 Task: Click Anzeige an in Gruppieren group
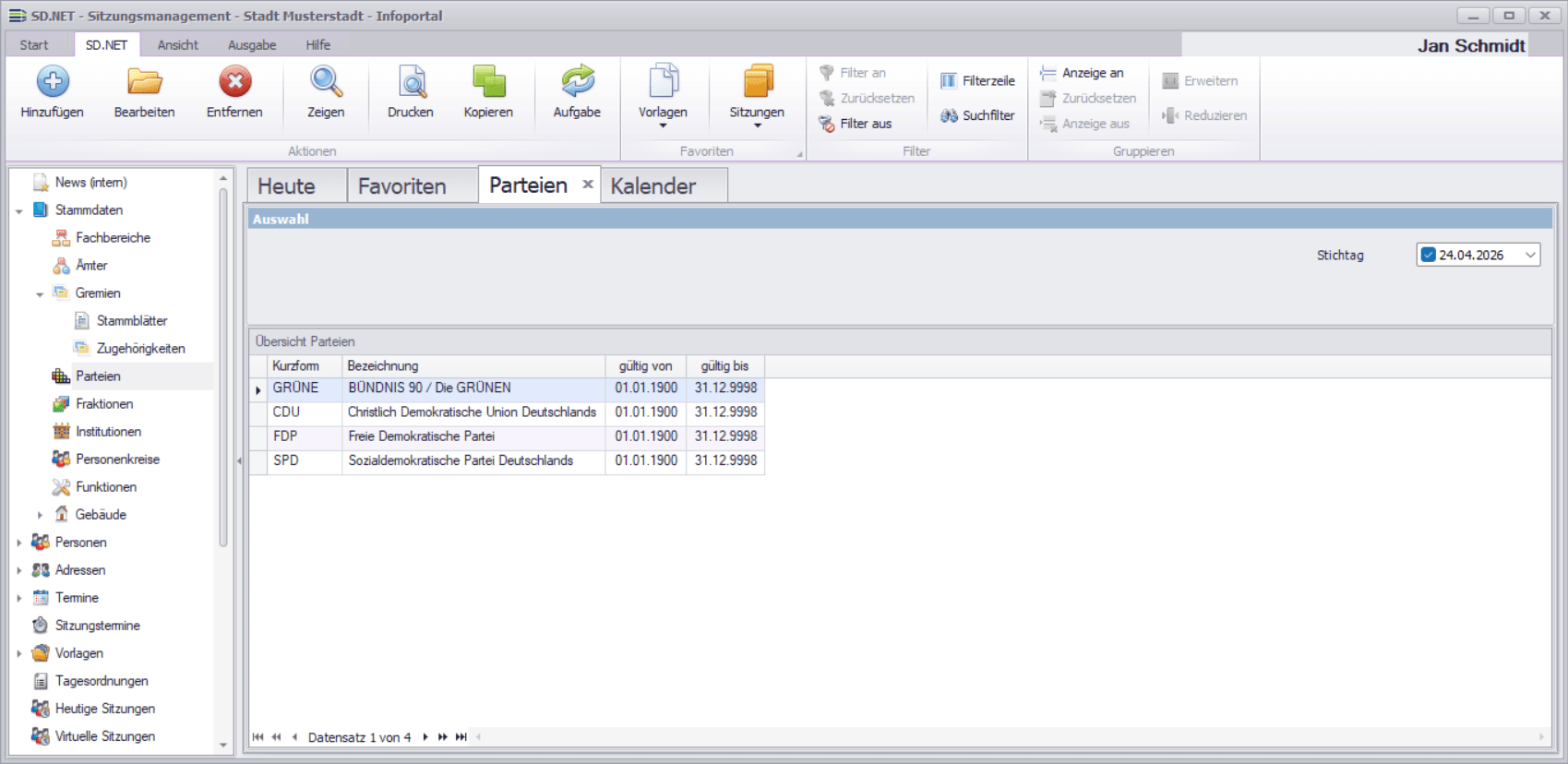point(1082,73)
